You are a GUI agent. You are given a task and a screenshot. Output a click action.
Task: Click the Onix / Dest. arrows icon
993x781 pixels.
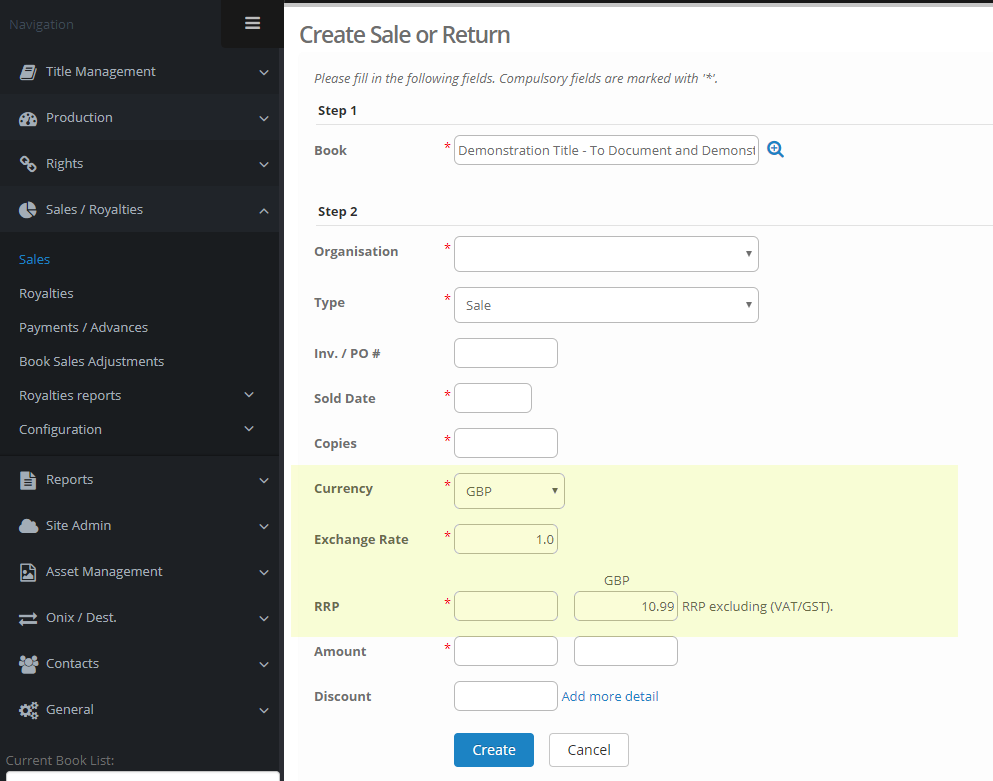28,618
